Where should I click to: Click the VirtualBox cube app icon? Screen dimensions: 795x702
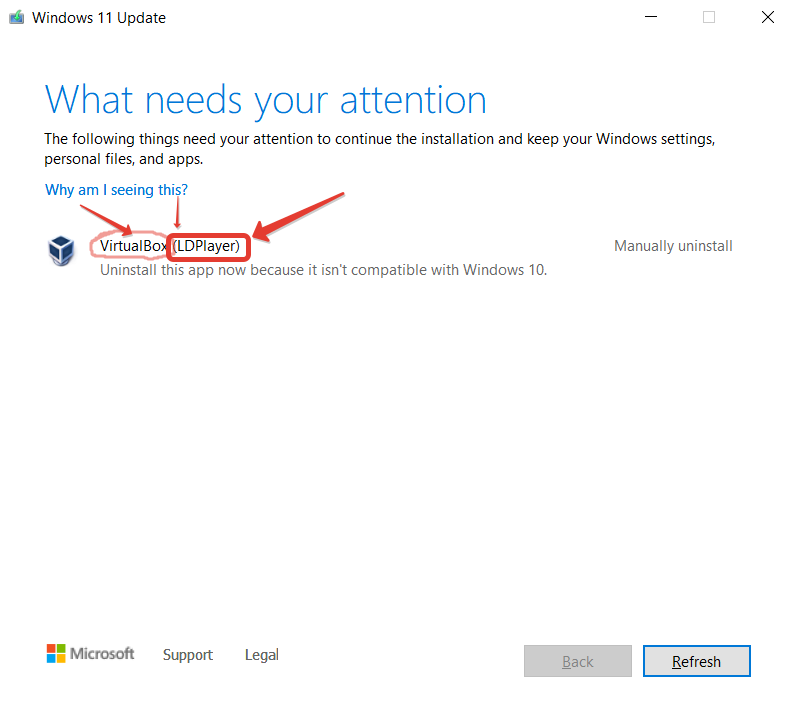pyautogui.click(x=61, y=250)
